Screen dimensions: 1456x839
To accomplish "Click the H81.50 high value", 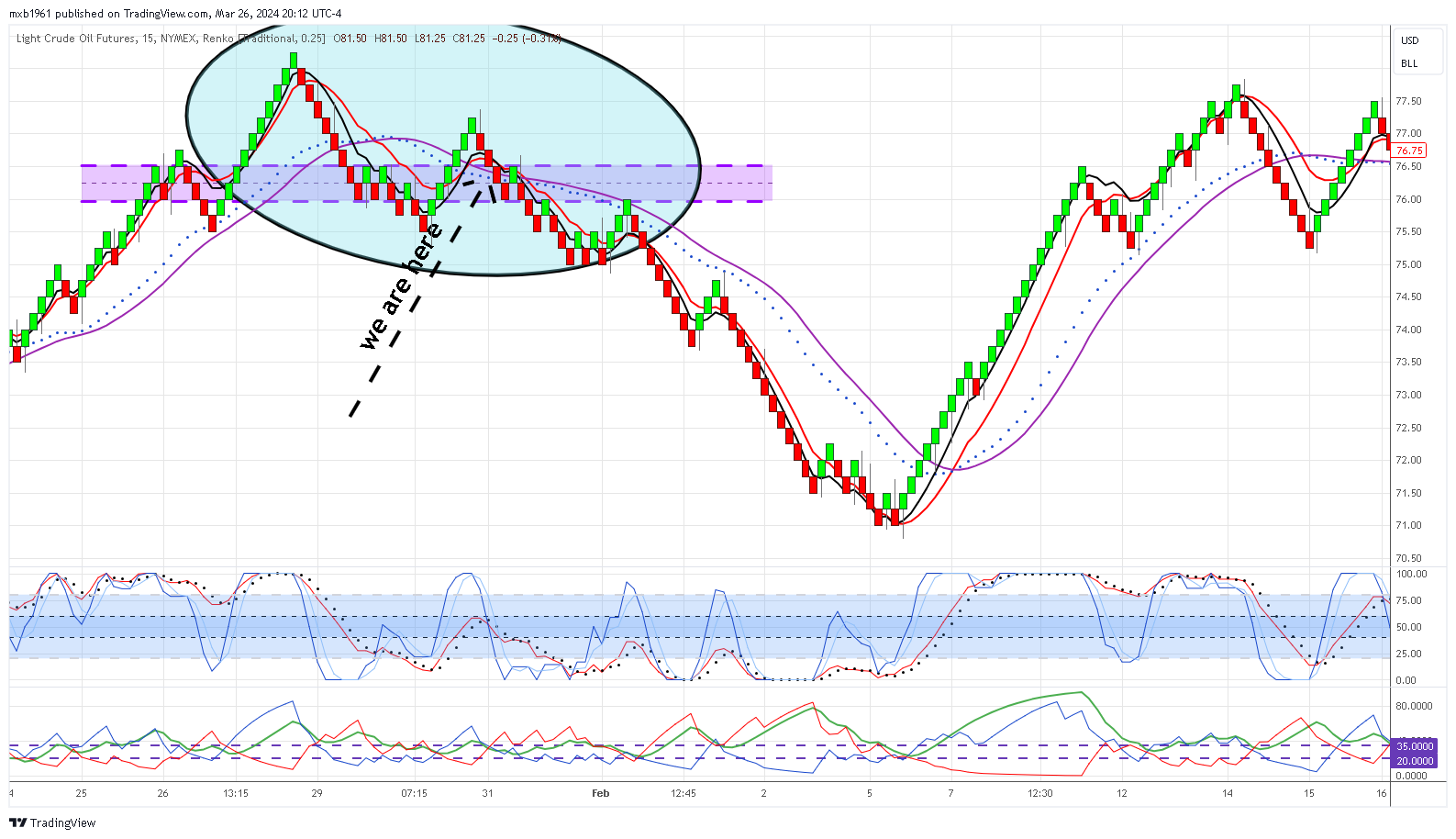I will [x=391, y=39].
